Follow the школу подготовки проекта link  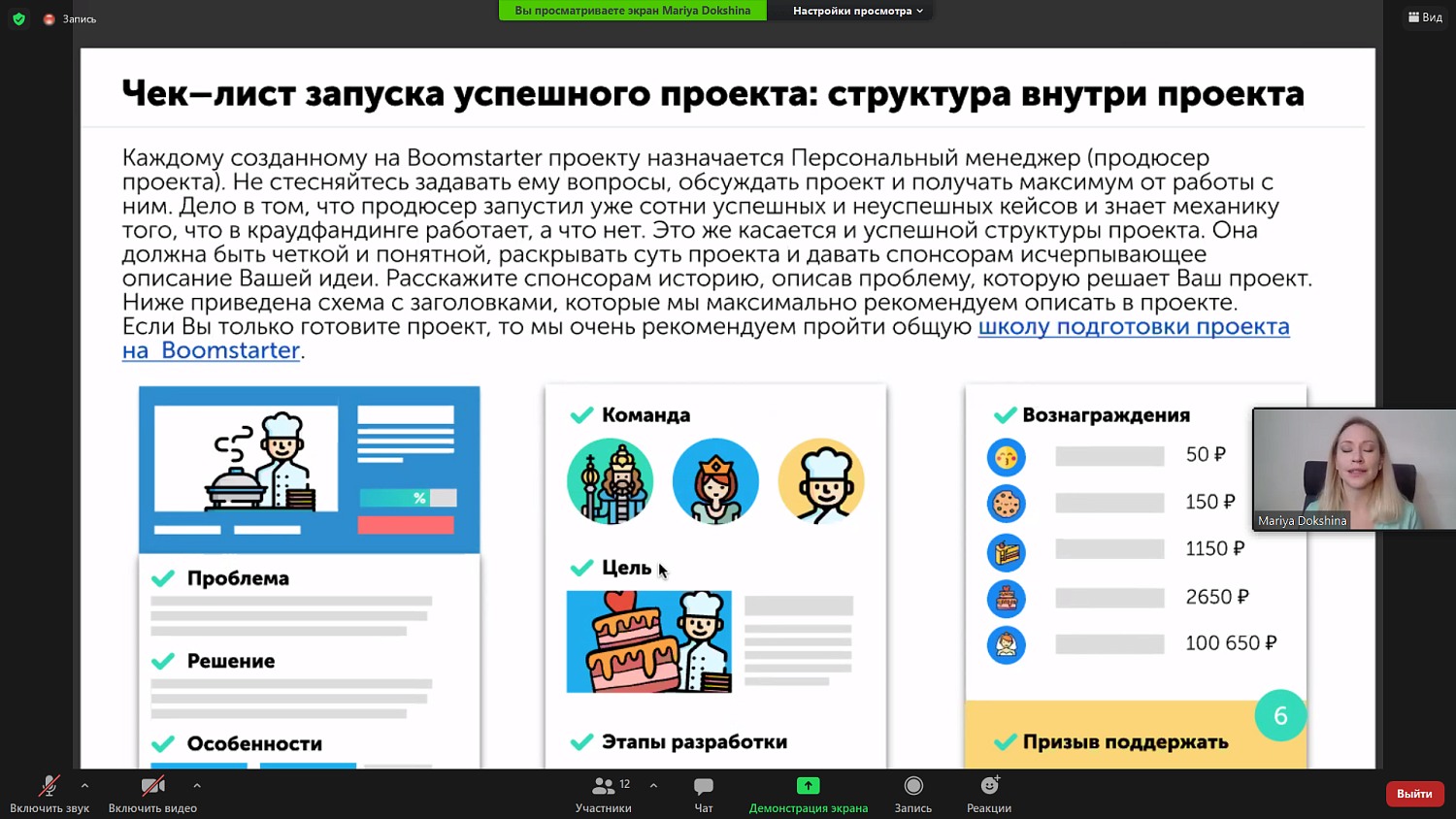point(1134,327)
